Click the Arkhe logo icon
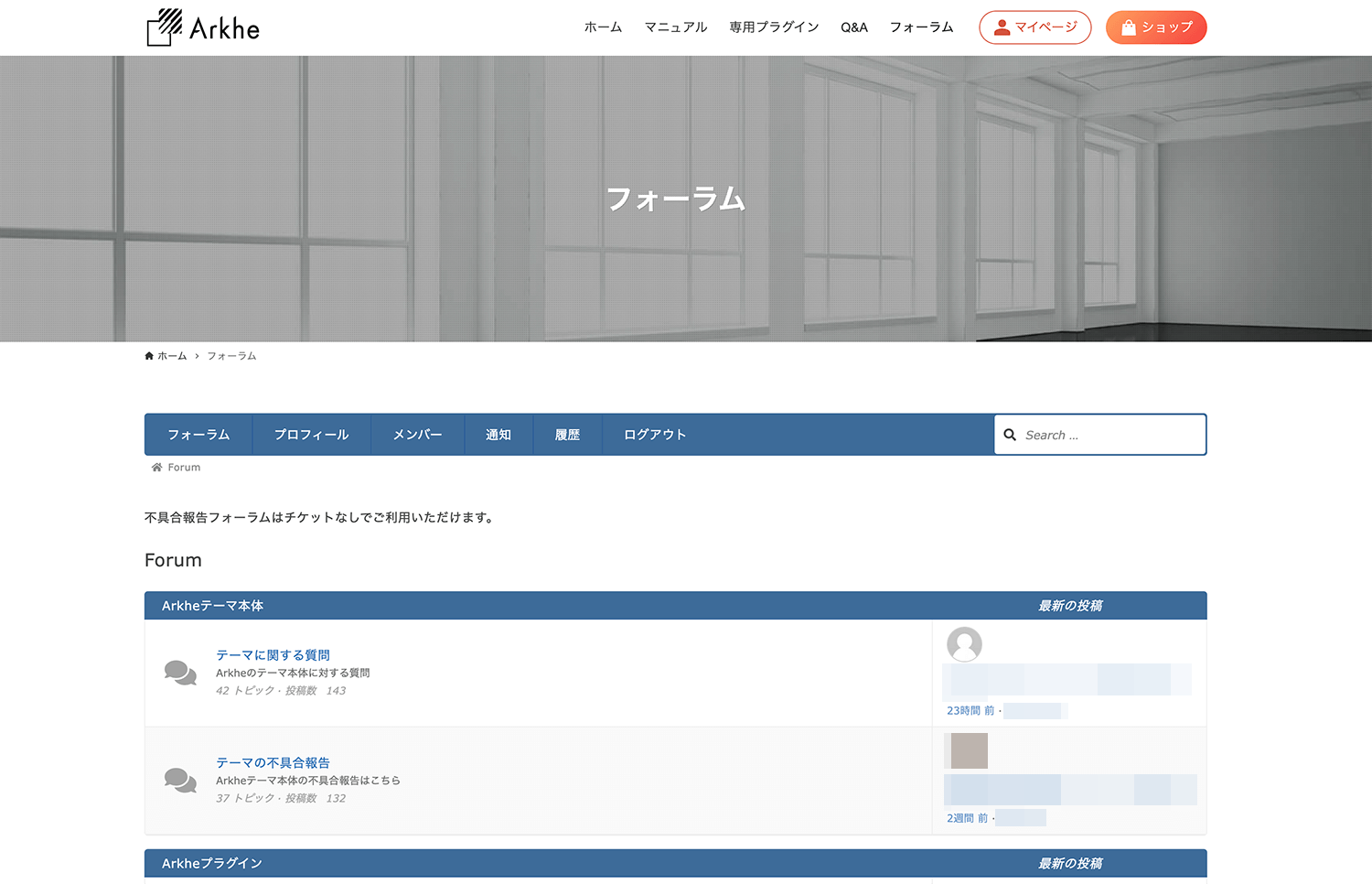The image size is (1372, 884). click(x=163, y=27)
